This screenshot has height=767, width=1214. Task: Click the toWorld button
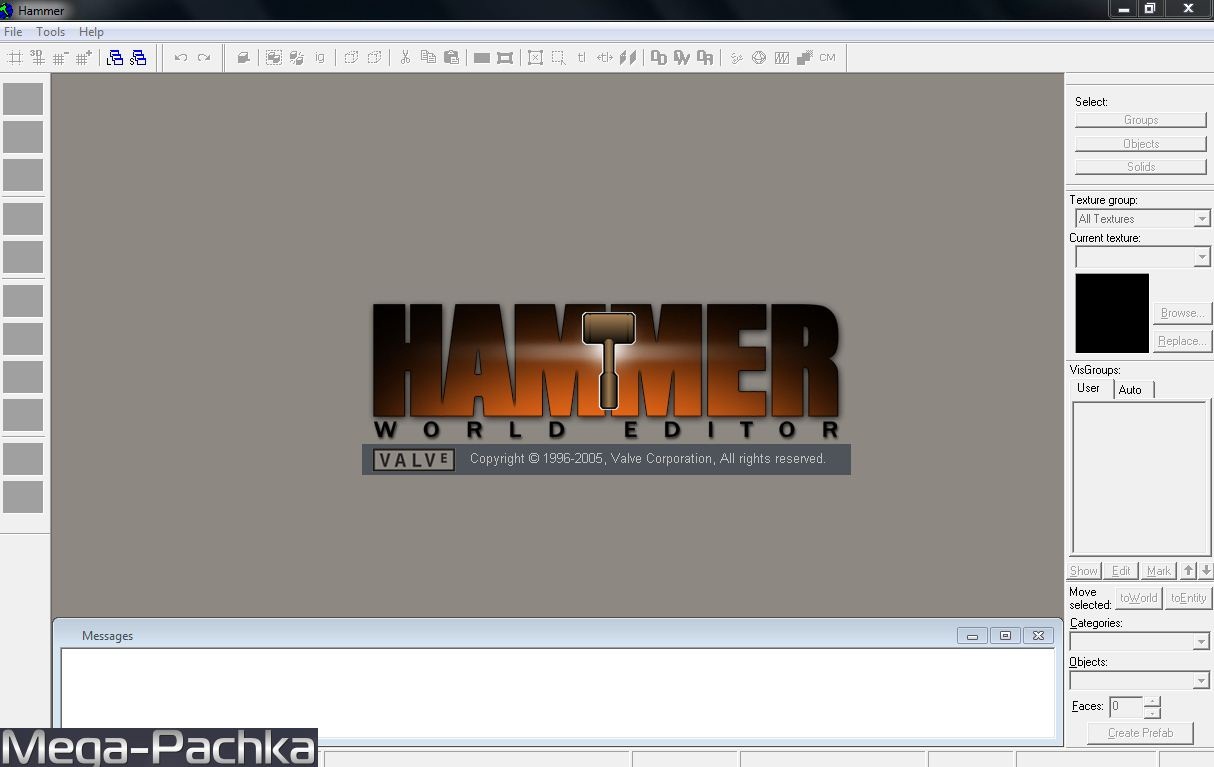pos(1138,598)
